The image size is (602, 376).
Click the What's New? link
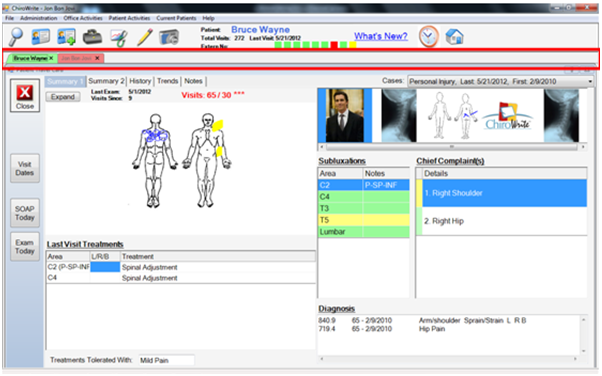coord(380,36)
